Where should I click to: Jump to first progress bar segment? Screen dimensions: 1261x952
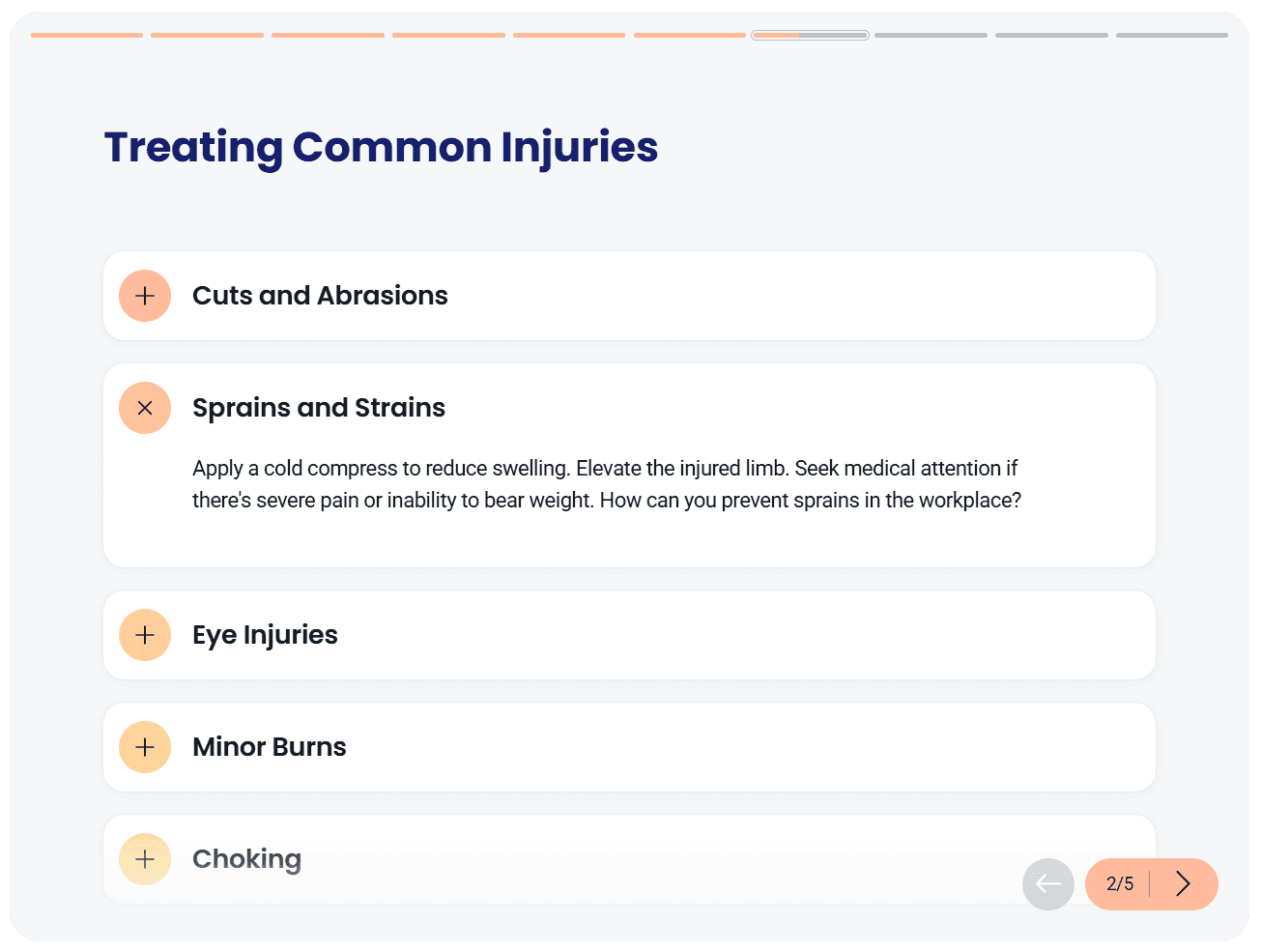pos(87,36)
